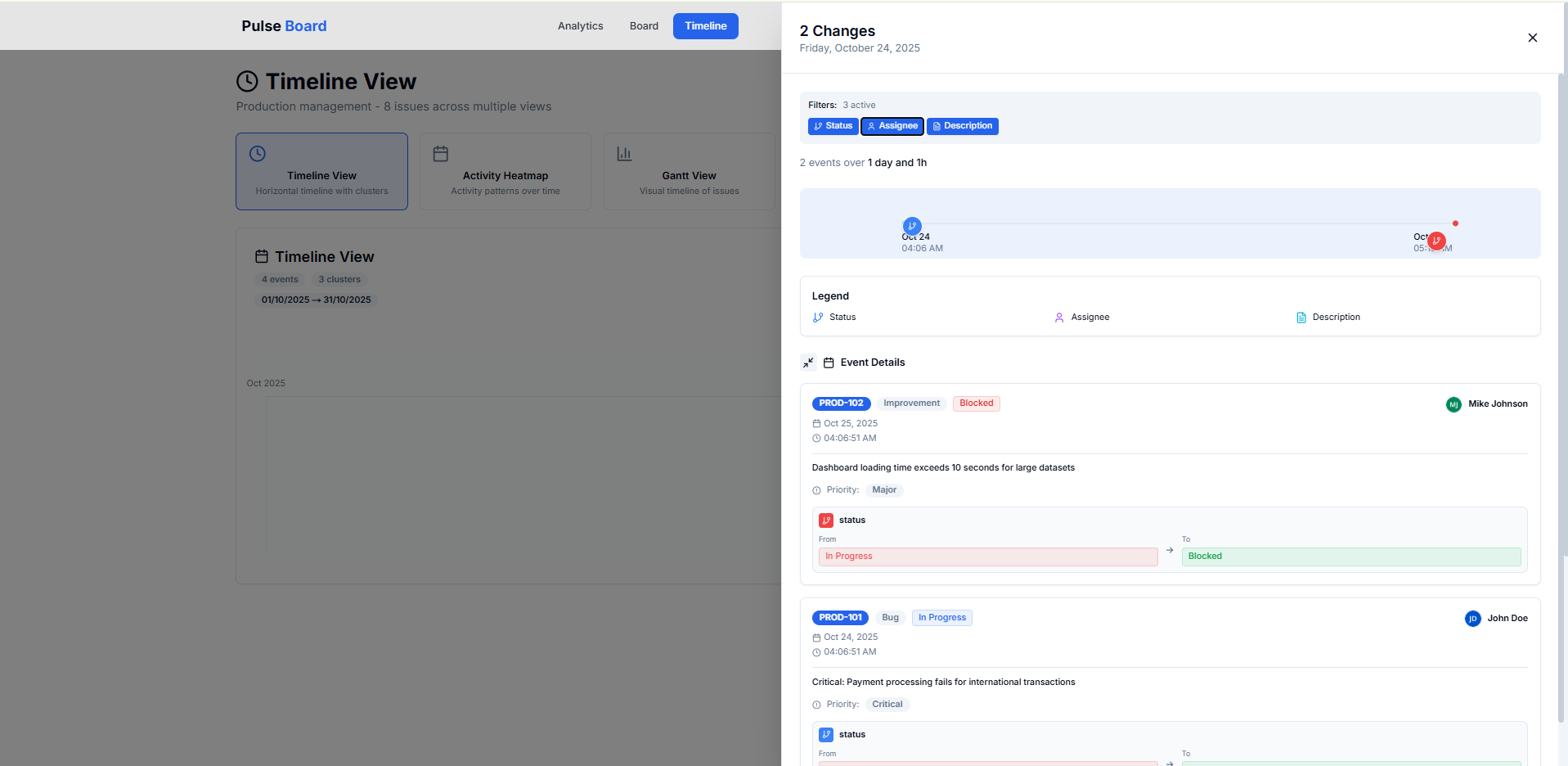Switch to the Board tab
1568x766 pixels.
[644, 26]
